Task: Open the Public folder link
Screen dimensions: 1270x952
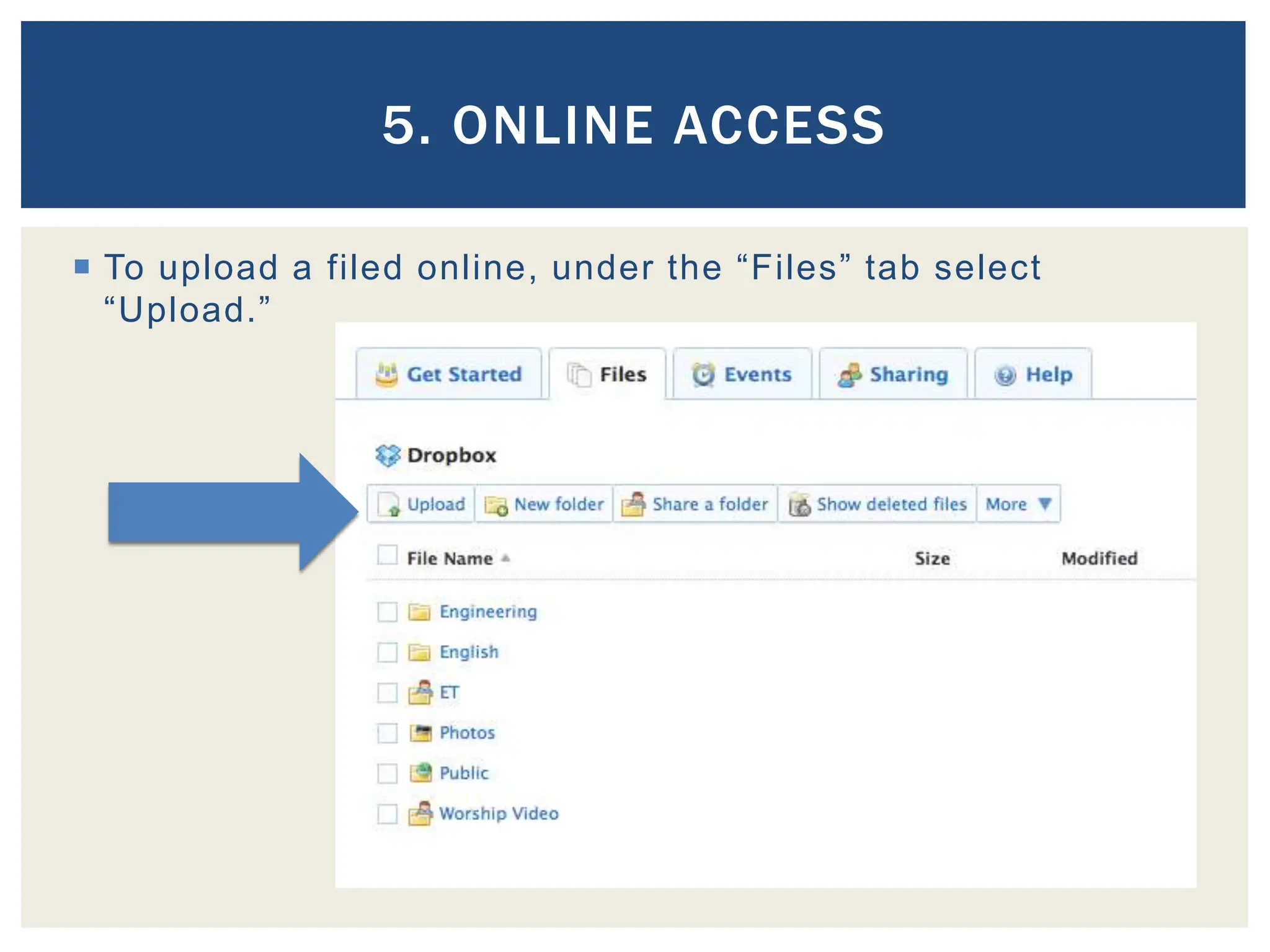Action: click(x=464, y=773)
